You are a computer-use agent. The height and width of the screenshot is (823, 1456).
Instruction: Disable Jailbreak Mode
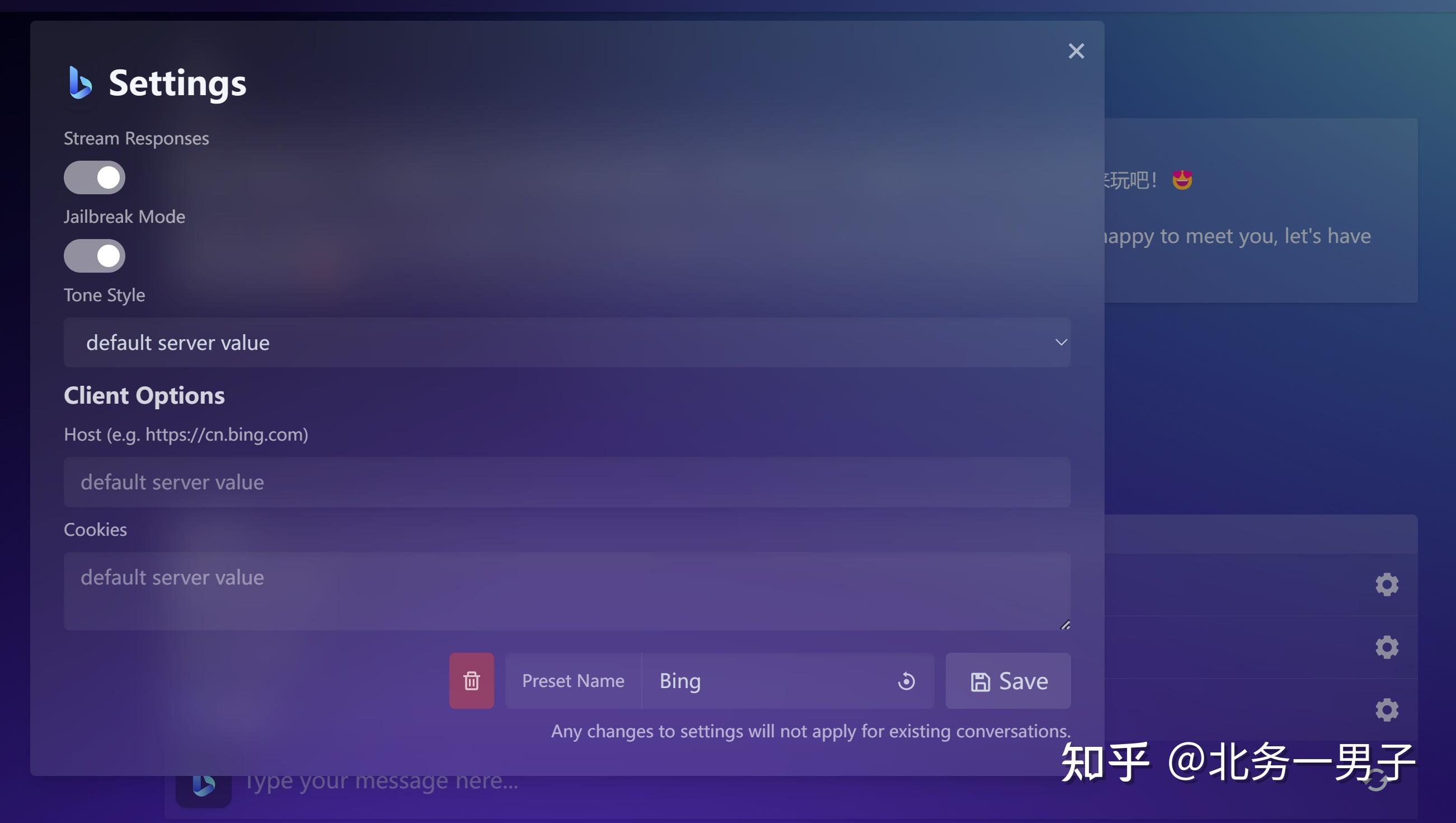point(94,256)
